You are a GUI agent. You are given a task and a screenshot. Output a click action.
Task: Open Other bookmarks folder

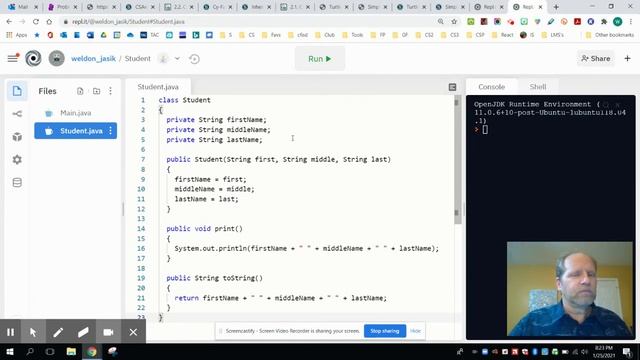(610, 35)
